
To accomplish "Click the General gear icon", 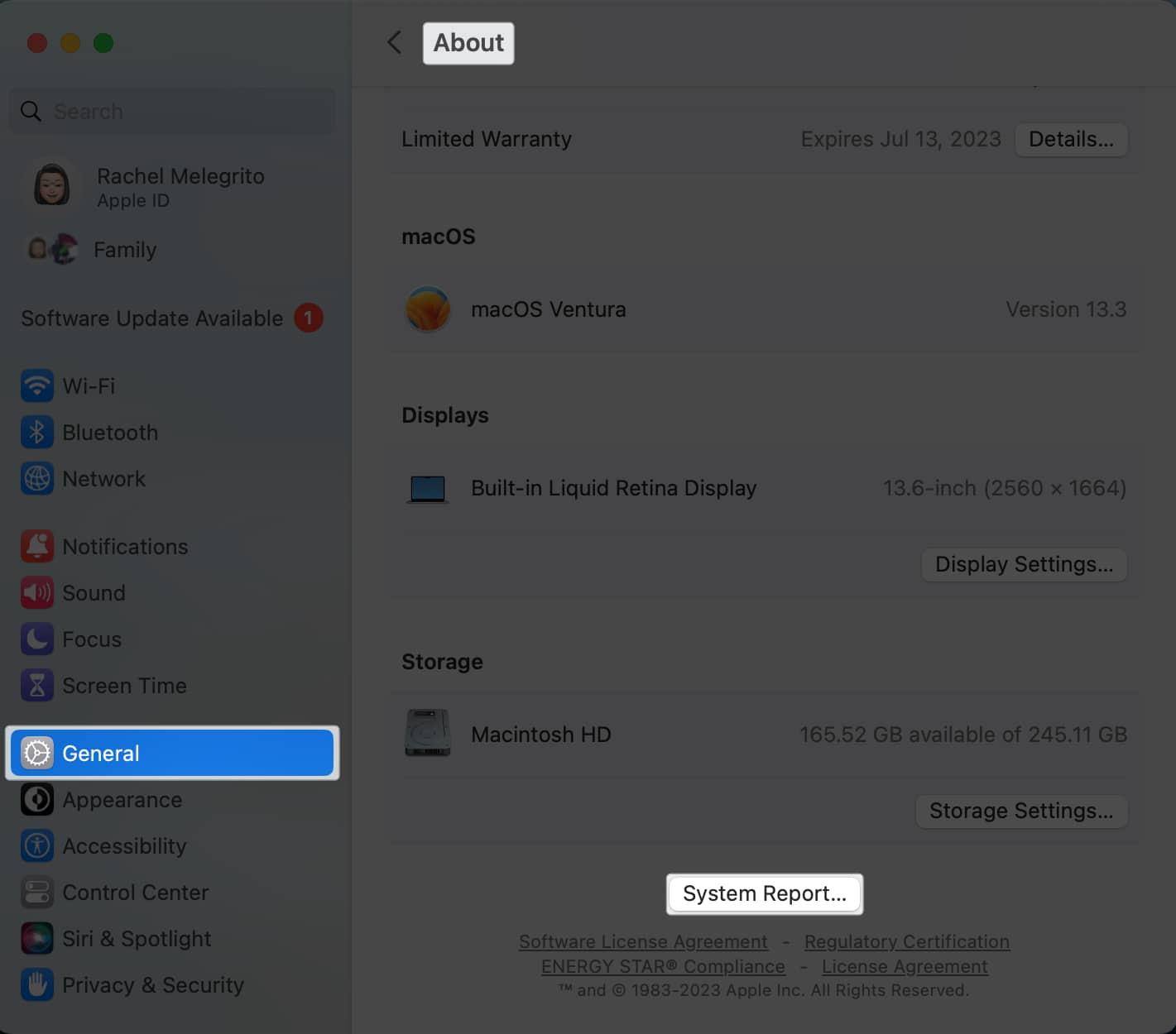I will tap(37, 753).
